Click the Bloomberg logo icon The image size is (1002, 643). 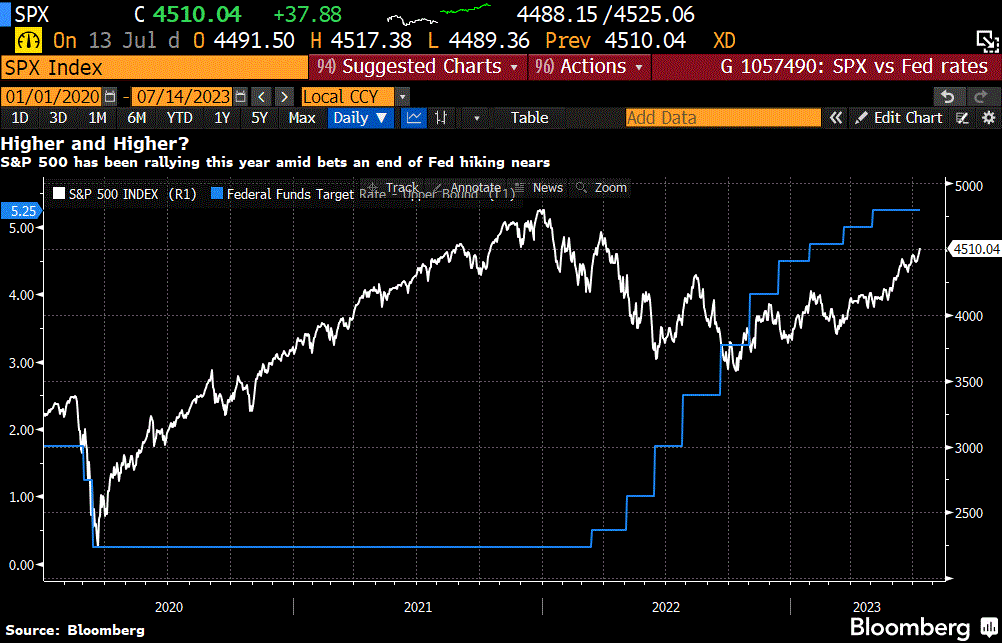[x=988, y=626]
